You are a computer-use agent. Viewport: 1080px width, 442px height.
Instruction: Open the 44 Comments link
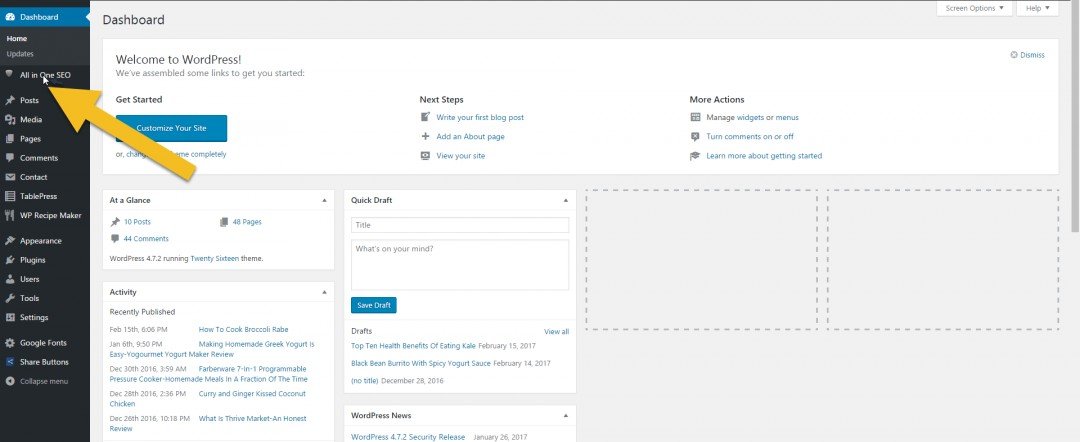pyautogui.click(x=146, y=239)
